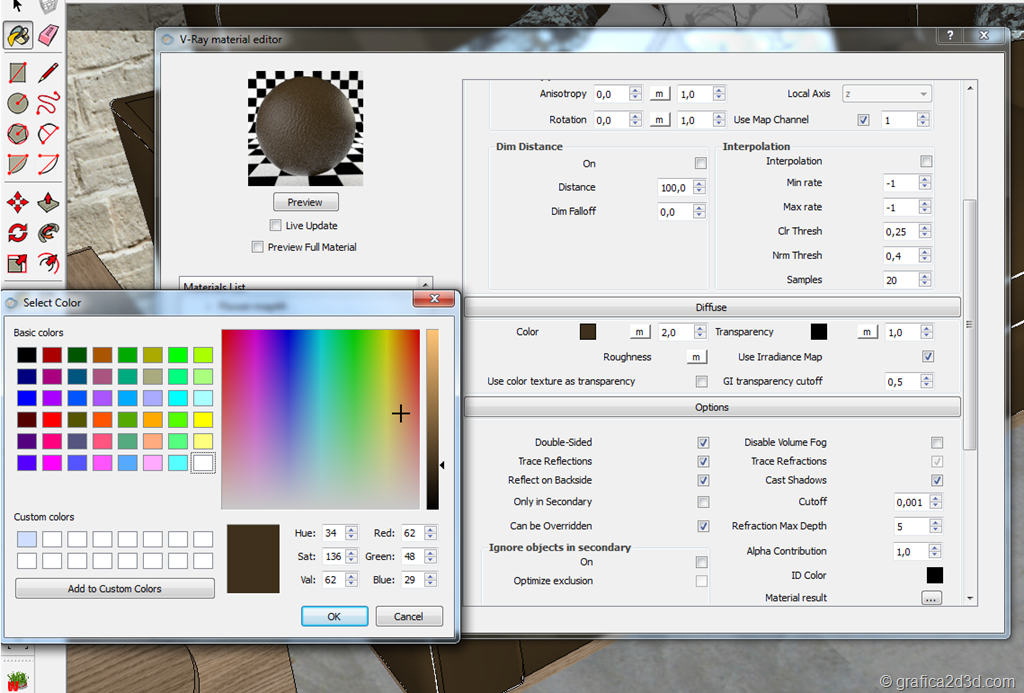
Task: Pick the white basic color swatch
Action: tap(203, 463)
